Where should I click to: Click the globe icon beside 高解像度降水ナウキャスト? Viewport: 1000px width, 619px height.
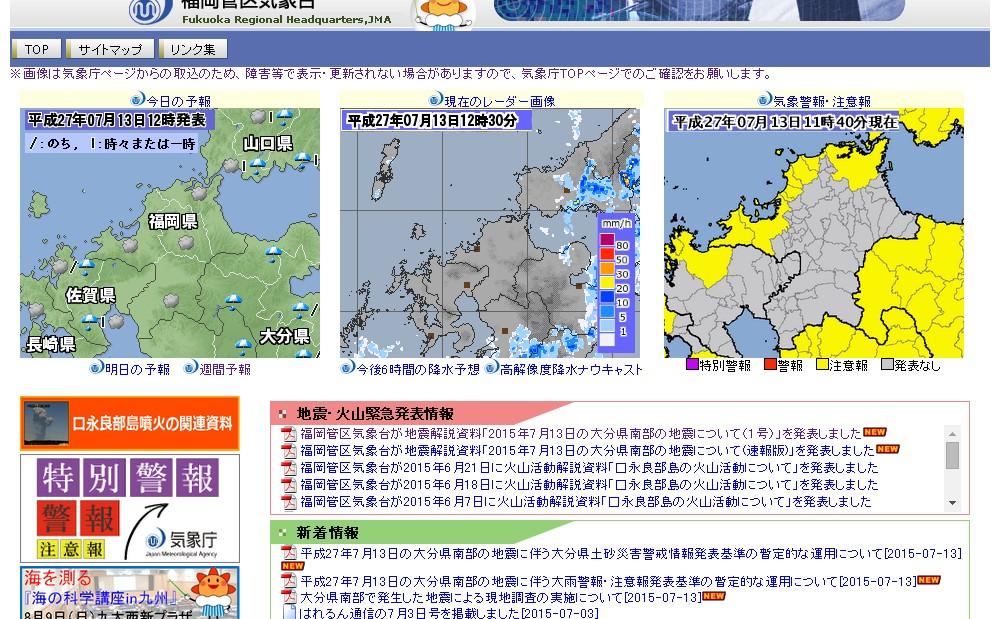coord(492,368)
